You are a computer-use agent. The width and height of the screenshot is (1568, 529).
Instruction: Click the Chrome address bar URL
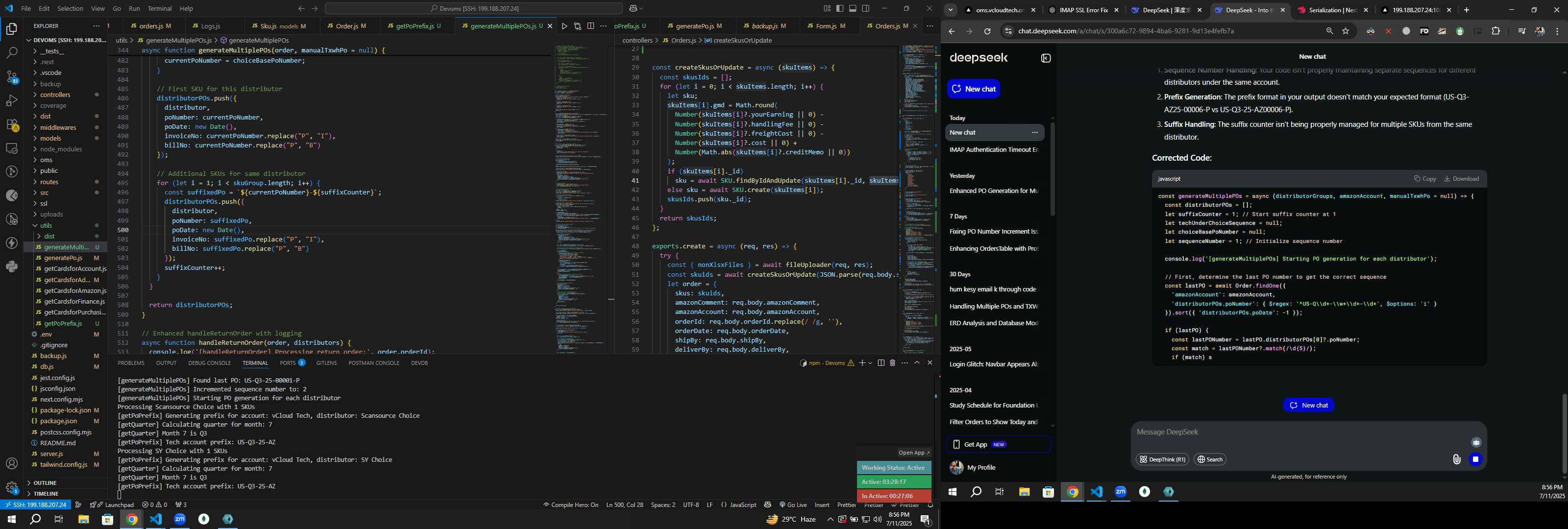1126,31
